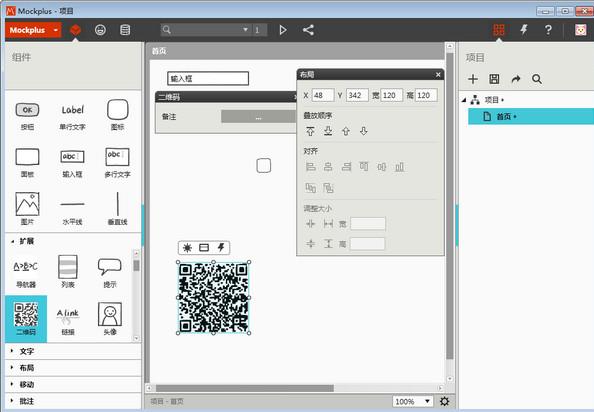Switch to the components cube tab

click(76, 30)
